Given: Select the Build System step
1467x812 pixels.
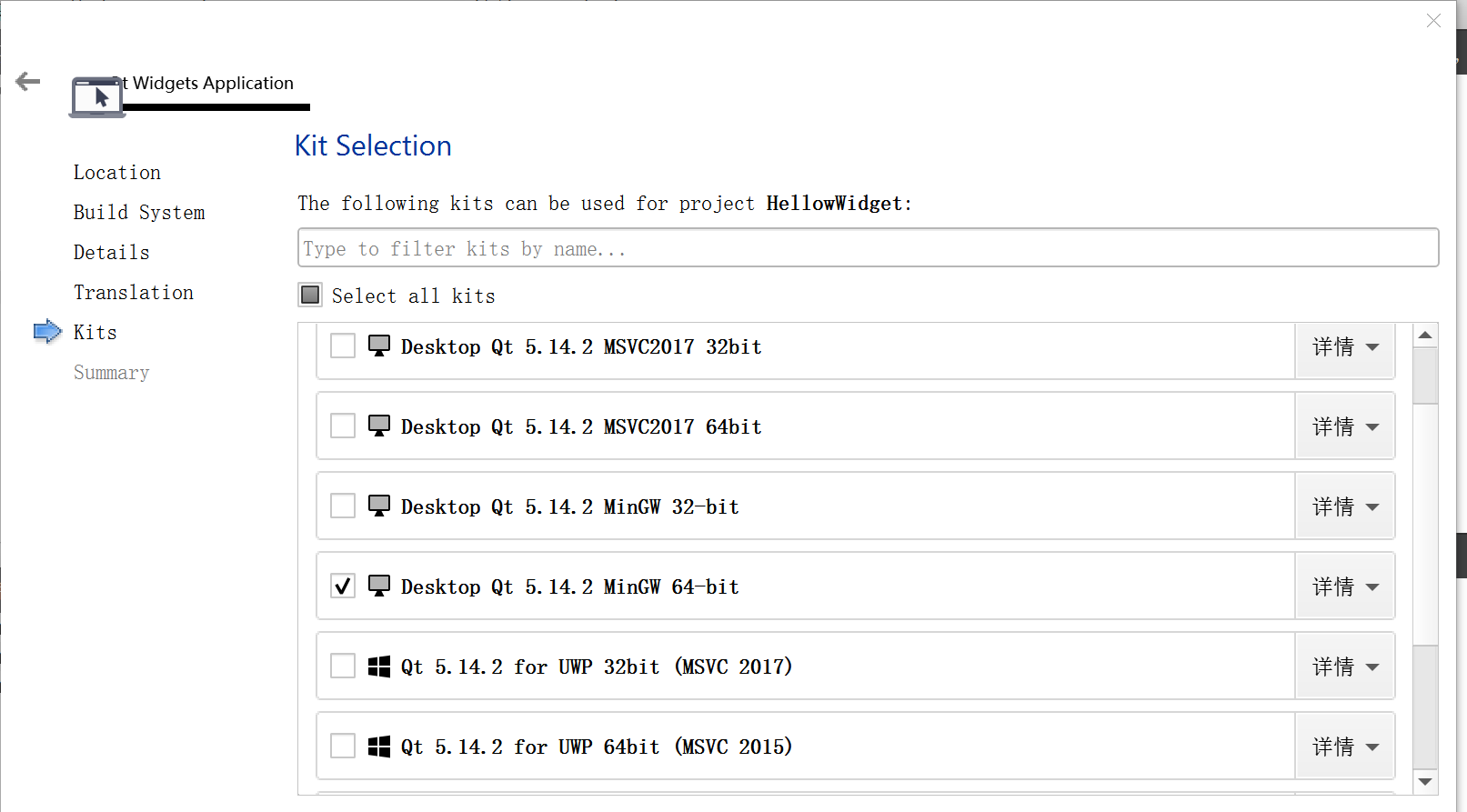Looking at the screenshot, I should [139, 213].
